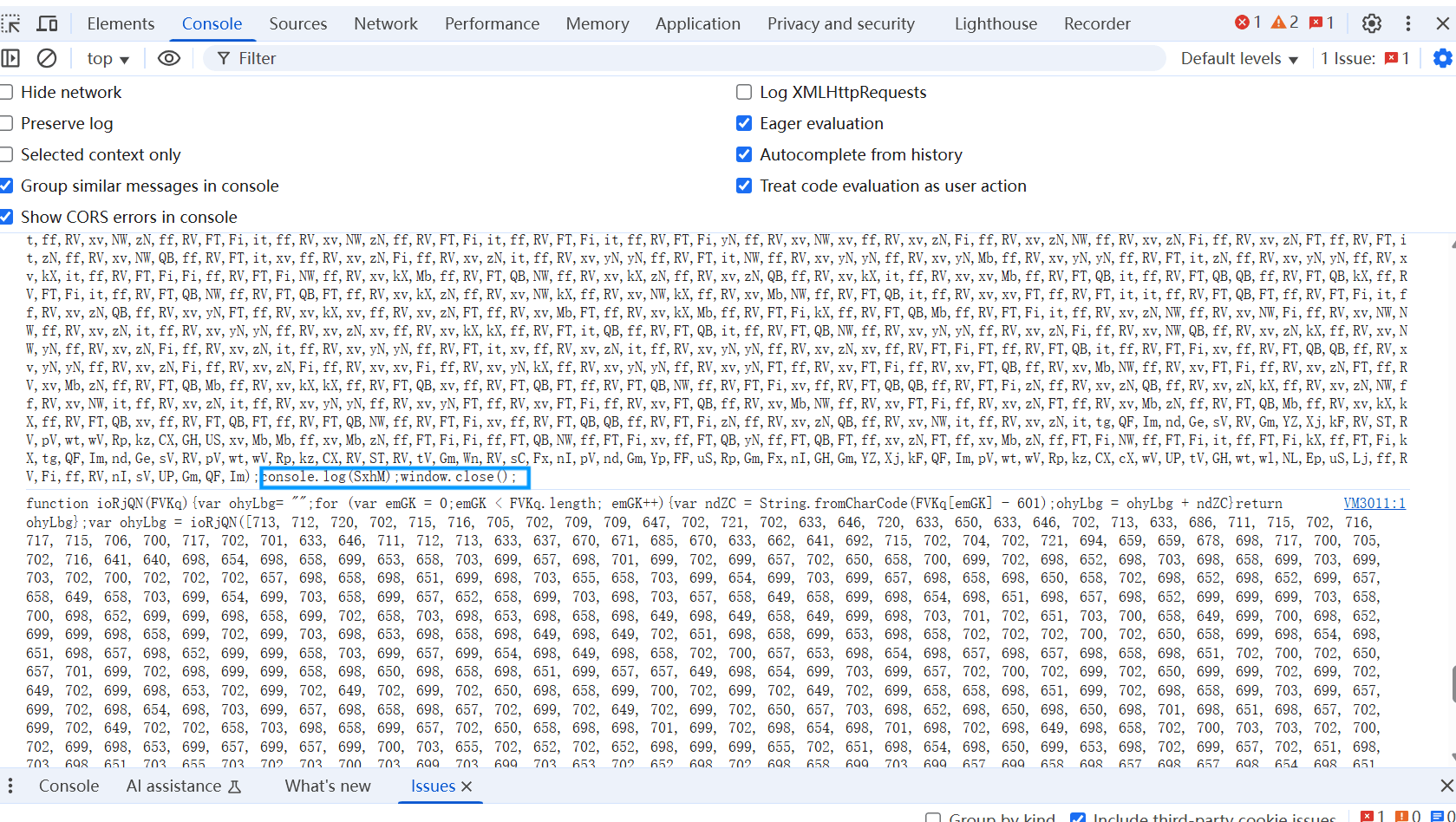
Task: Enable Selected context only checkbox
Action: tap(7, 154)
